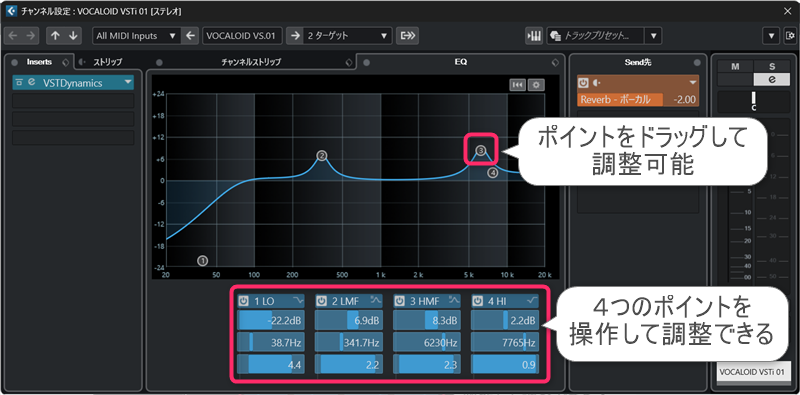
Task: Click EQ tab diamond bypass icon
Action: coord(556,62)
